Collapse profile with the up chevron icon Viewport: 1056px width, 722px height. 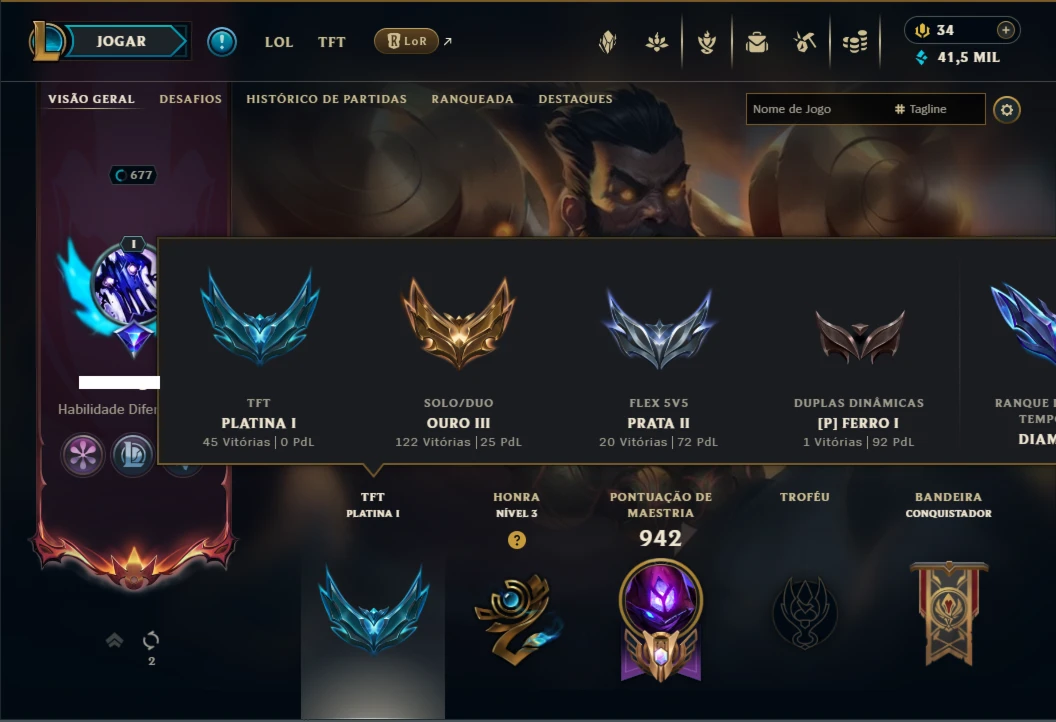(114, 640)
